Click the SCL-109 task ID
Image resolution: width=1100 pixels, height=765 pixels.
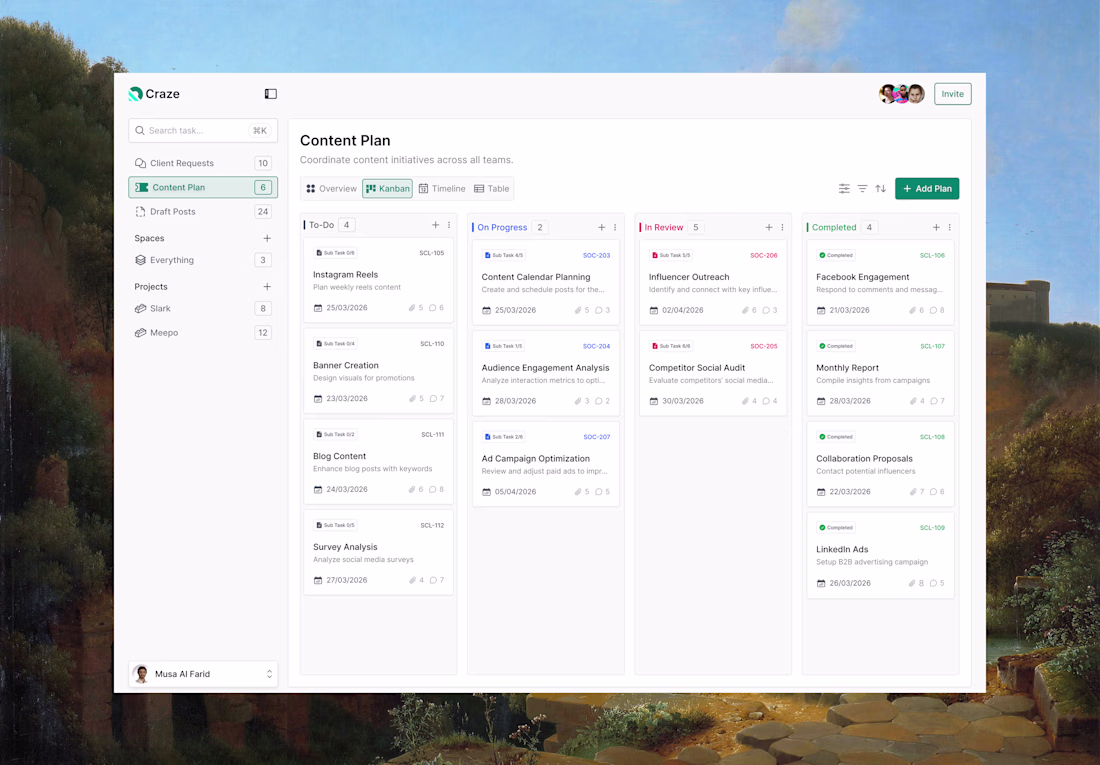point(932,528)
